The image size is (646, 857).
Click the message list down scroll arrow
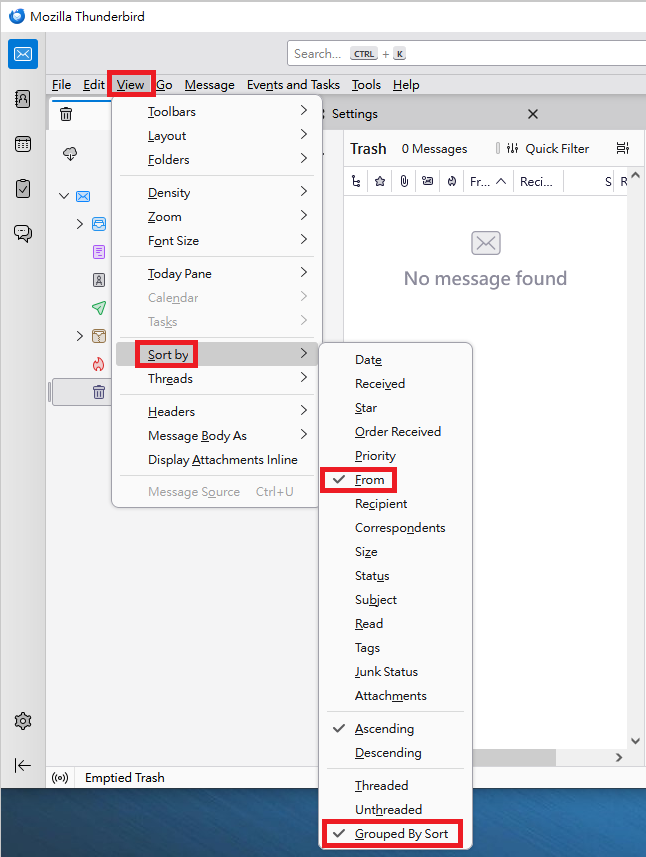point(635,741)
